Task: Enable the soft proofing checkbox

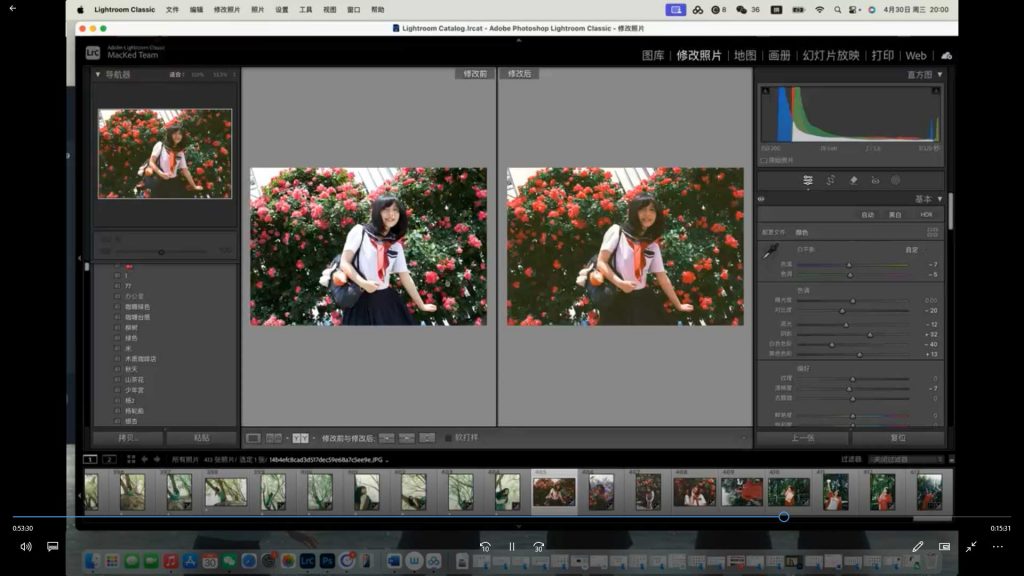Action: point(448,438)
